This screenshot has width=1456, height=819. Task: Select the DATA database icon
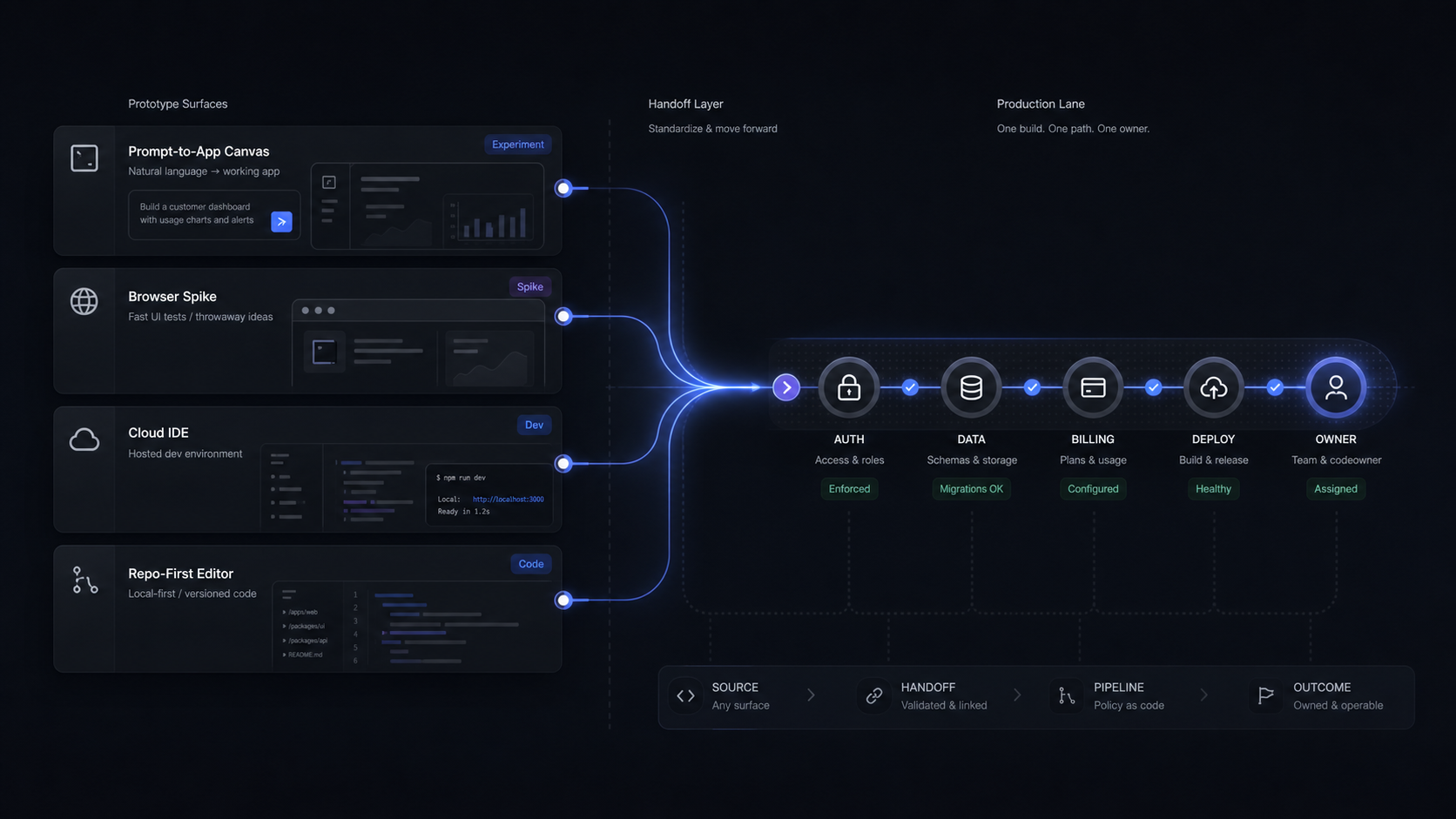click(971, 387)
